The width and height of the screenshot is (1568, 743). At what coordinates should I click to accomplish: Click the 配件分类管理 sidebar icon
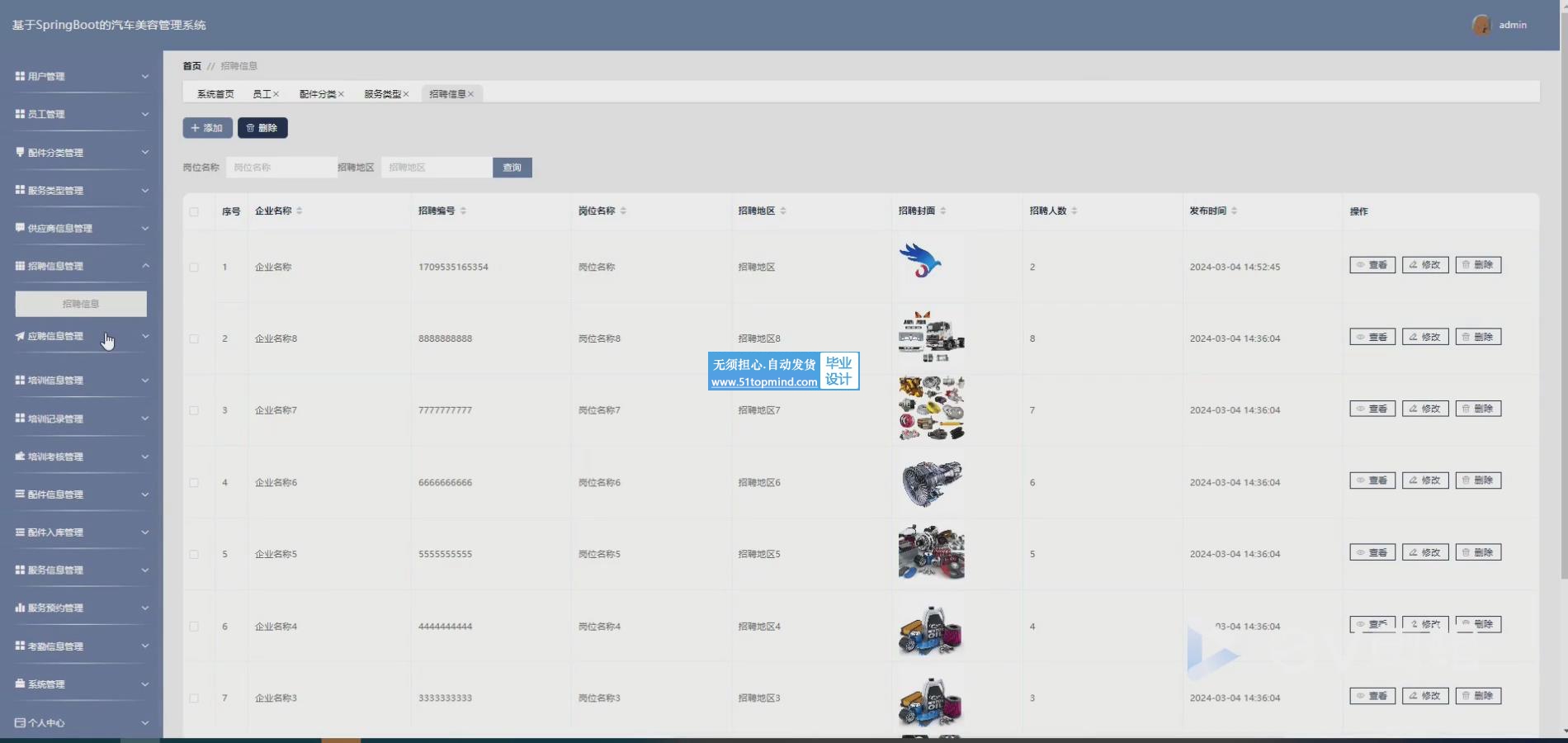pyautogui.click(x=20, y=152)
